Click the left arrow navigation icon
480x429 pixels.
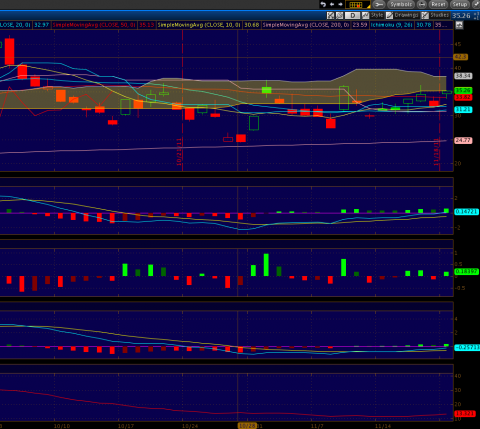[x=332, y=4]
